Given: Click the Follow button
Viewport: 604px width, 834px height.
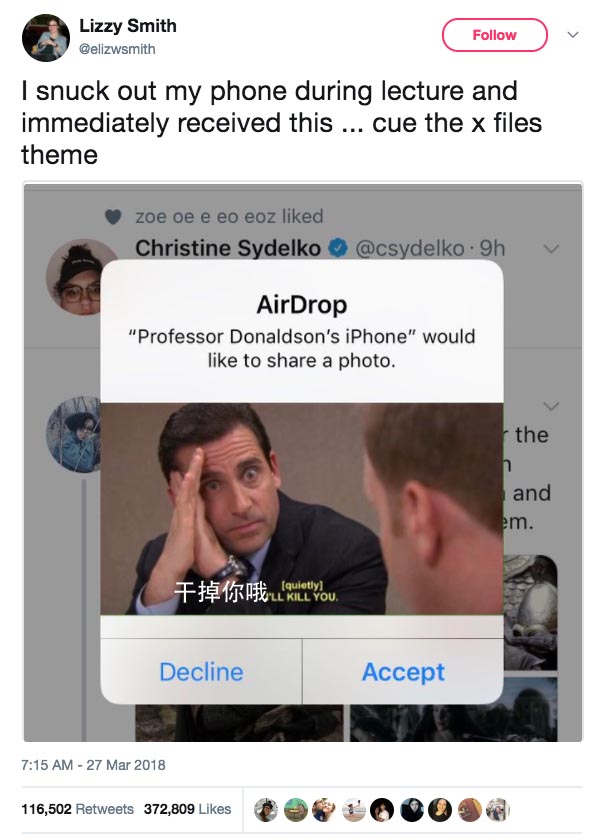Looking at the screenshot, I should [x=494, y=35].
